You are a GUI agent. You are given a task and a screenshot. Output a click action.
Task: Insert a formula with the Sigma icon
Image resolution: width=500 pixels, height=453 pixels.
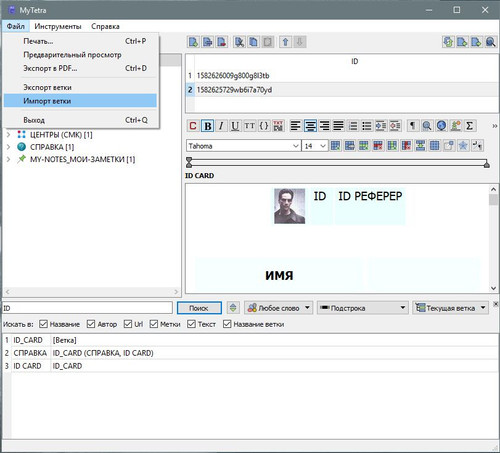469,126
